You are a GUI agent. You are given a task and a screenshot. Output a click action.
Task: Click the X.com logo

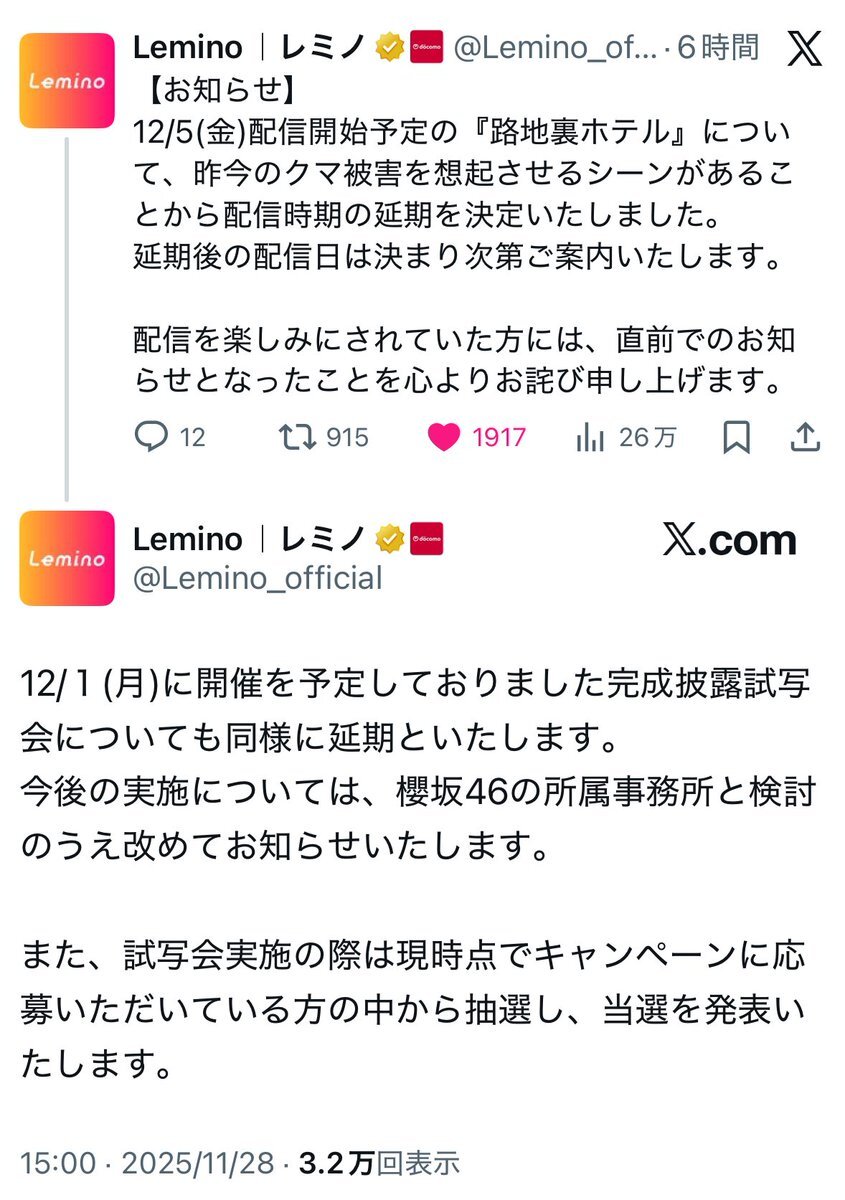click(730, 541)
